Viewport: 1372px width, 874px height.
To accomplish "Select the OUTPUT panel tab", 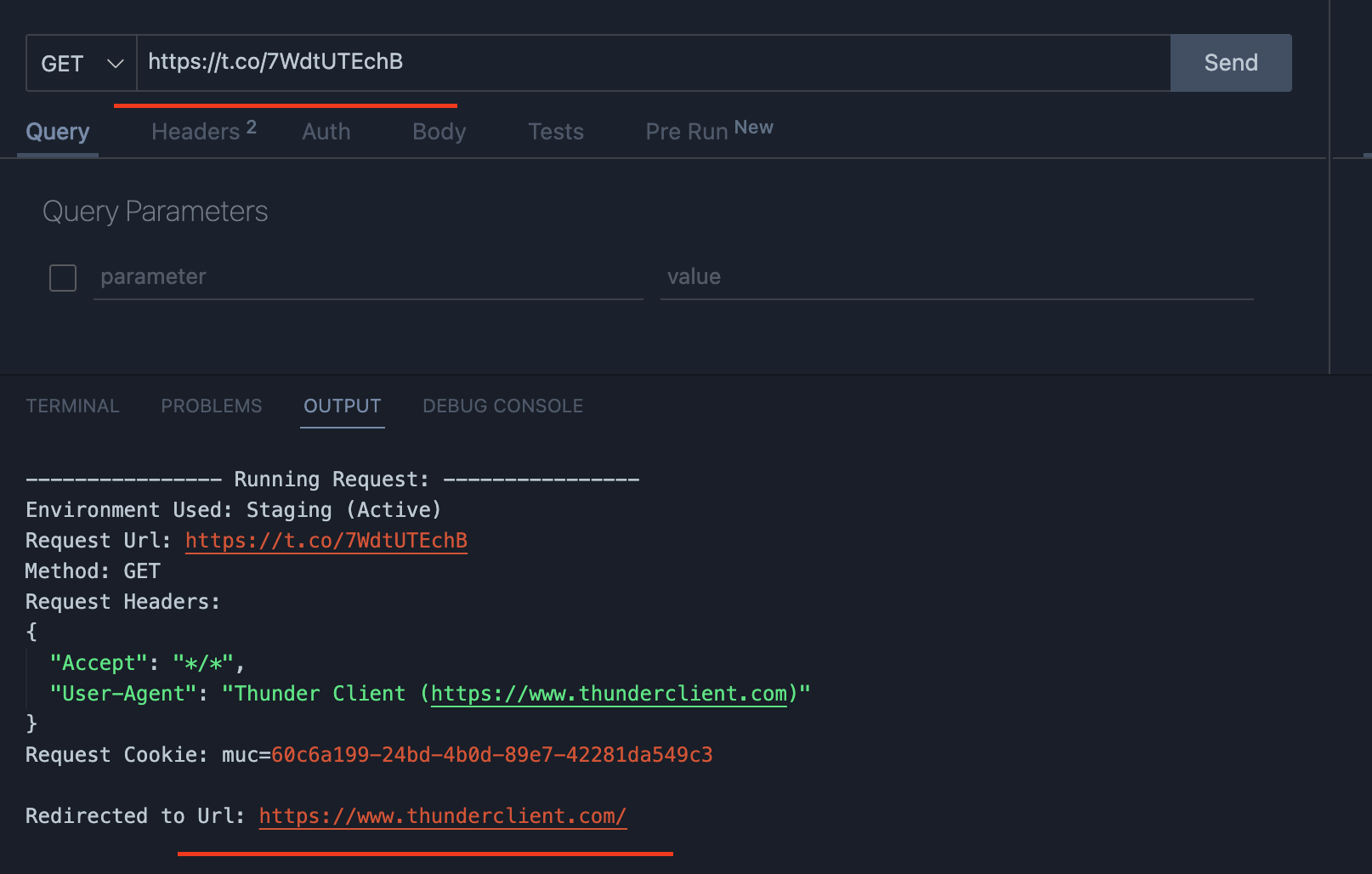I will click(x=342, y=406).
